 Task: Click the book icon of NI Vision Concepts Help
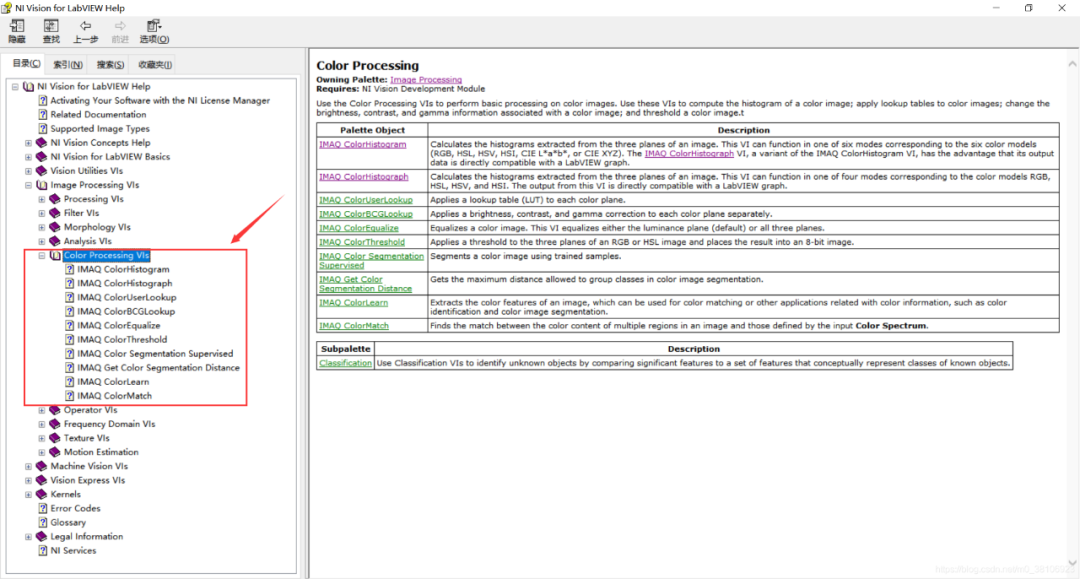tap(41, 143)
